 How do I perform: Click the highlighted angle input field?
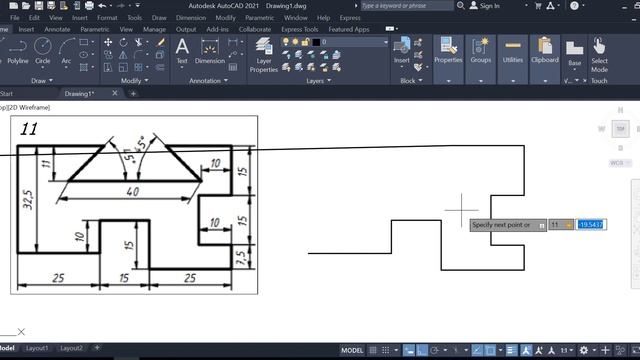tap(591, 224)
